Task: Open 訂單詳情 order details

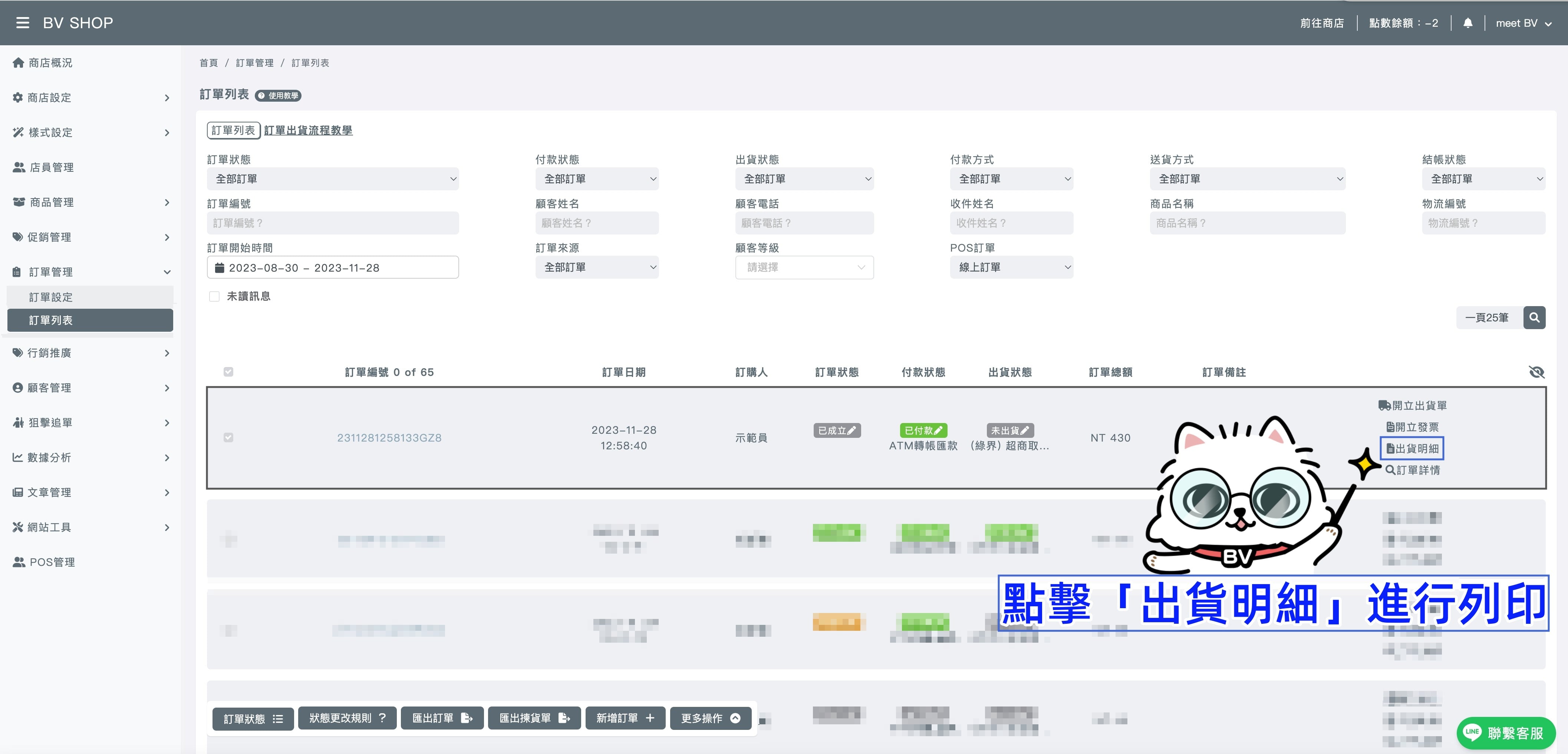Action: (1412, 470)
